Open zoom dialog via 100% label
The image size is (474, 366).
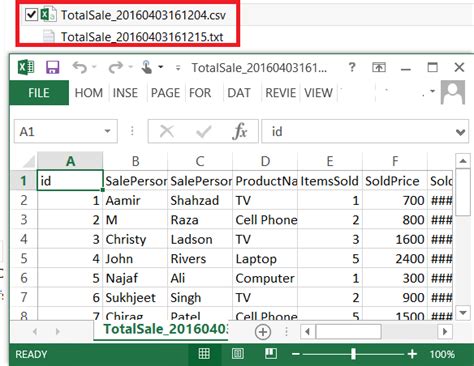click(442, 354)
